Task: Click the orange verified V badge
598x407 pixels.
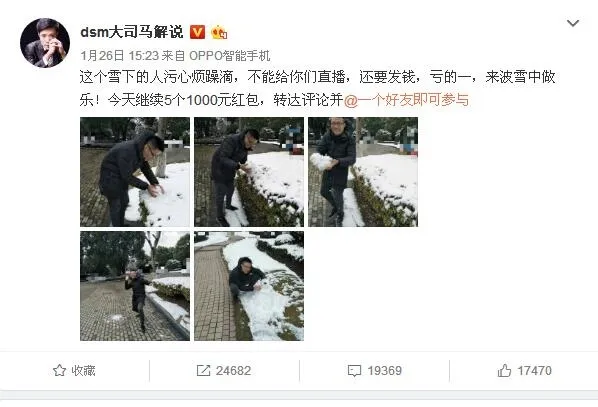Action: 197,32
